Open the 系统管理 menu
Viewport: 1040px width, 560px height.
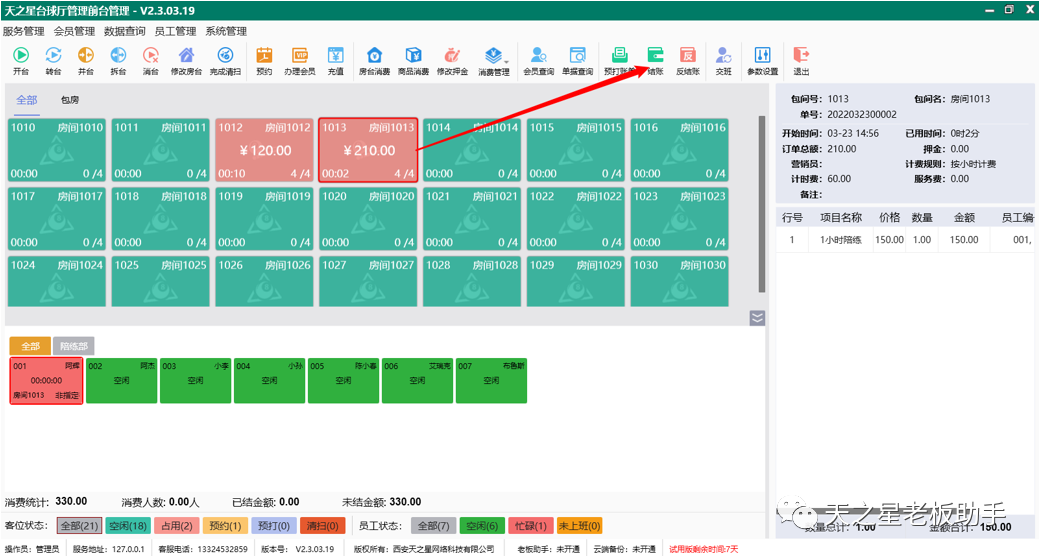(226, 31)
